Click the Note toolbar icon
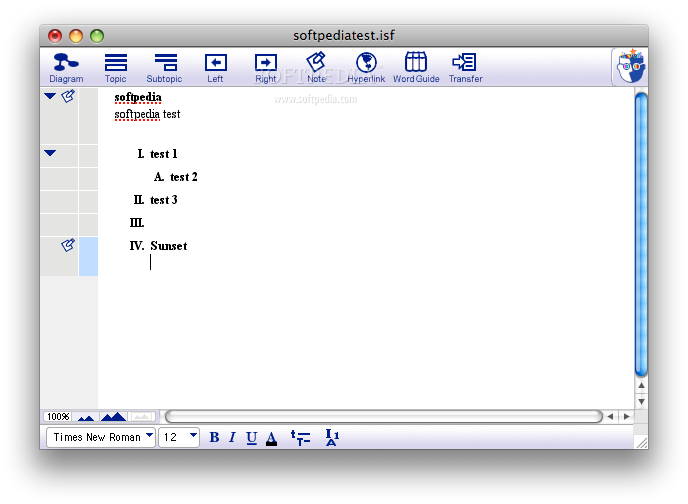Image resolution: width=688 pixels, height=504 pixels. click(x=316, y=68)
